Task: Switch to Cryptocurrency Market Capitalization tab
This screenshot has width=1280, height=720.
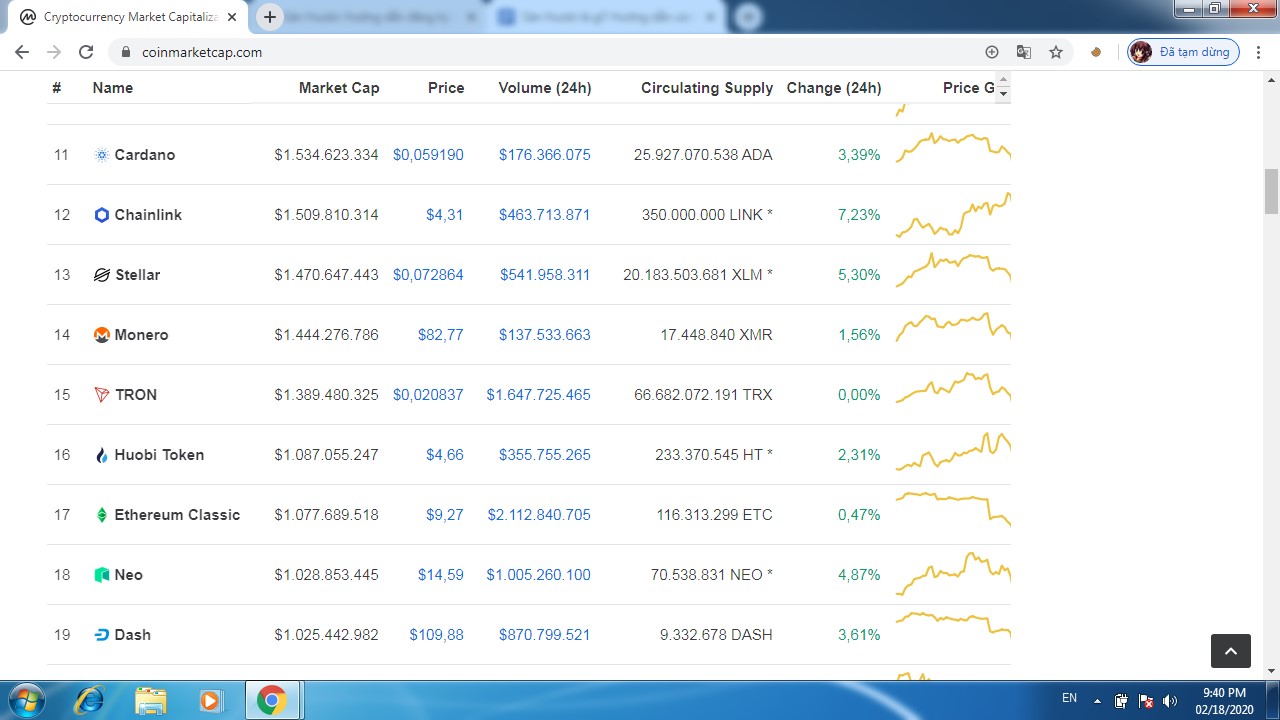Action: pos(130,17)
